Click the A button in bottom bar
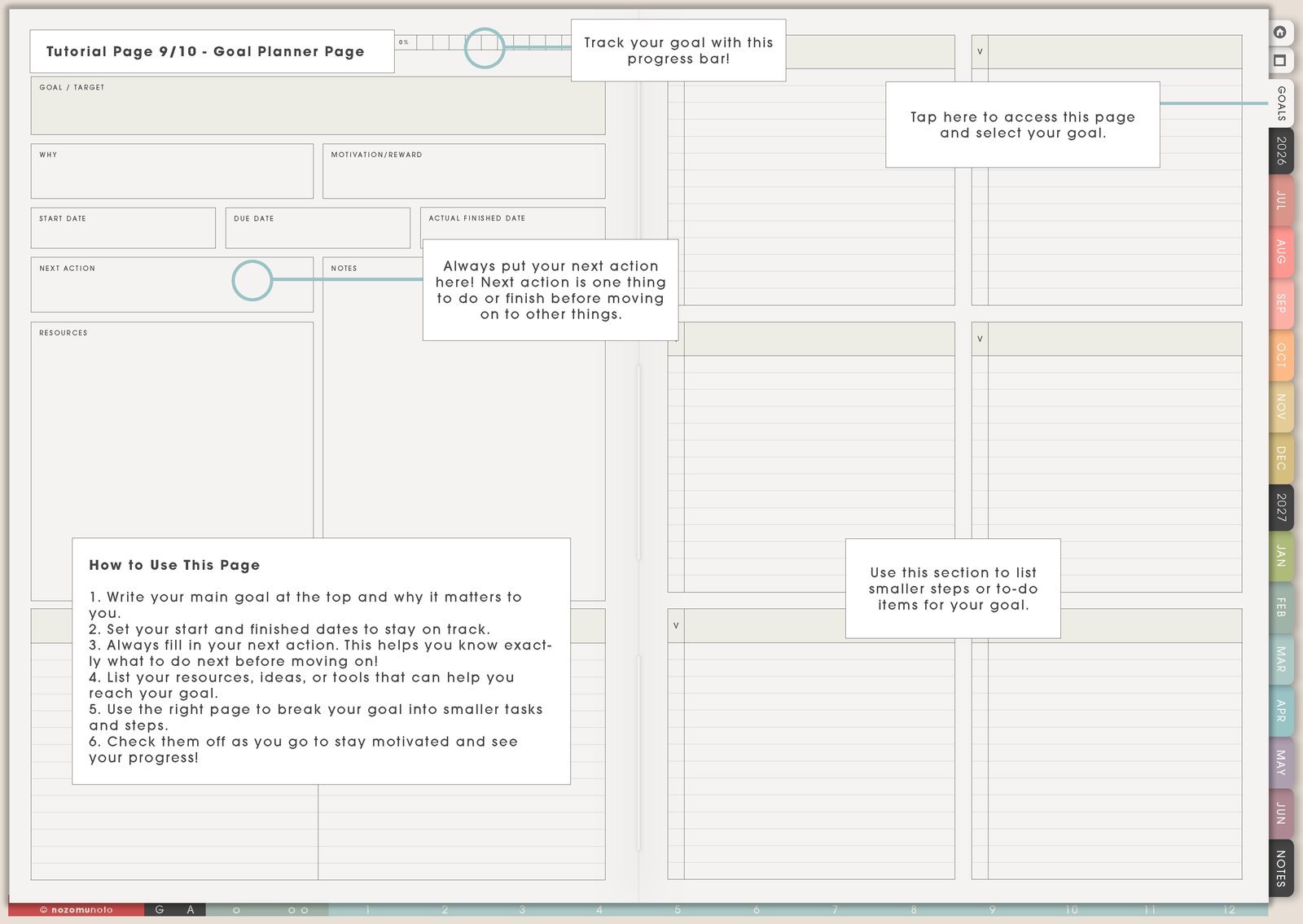The image size is (1303, 924). tap(191, 910)
